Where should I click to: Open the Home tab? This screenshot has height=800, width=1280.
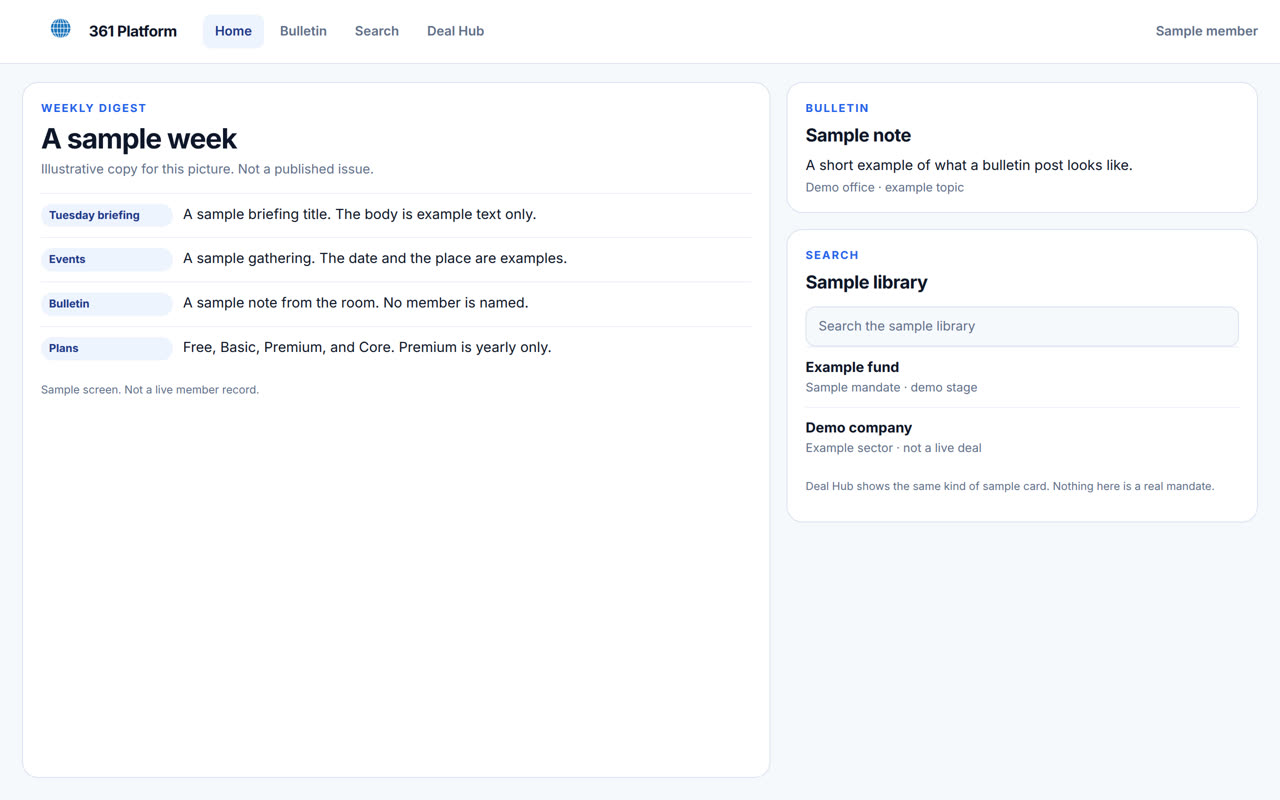coord(233,31)
